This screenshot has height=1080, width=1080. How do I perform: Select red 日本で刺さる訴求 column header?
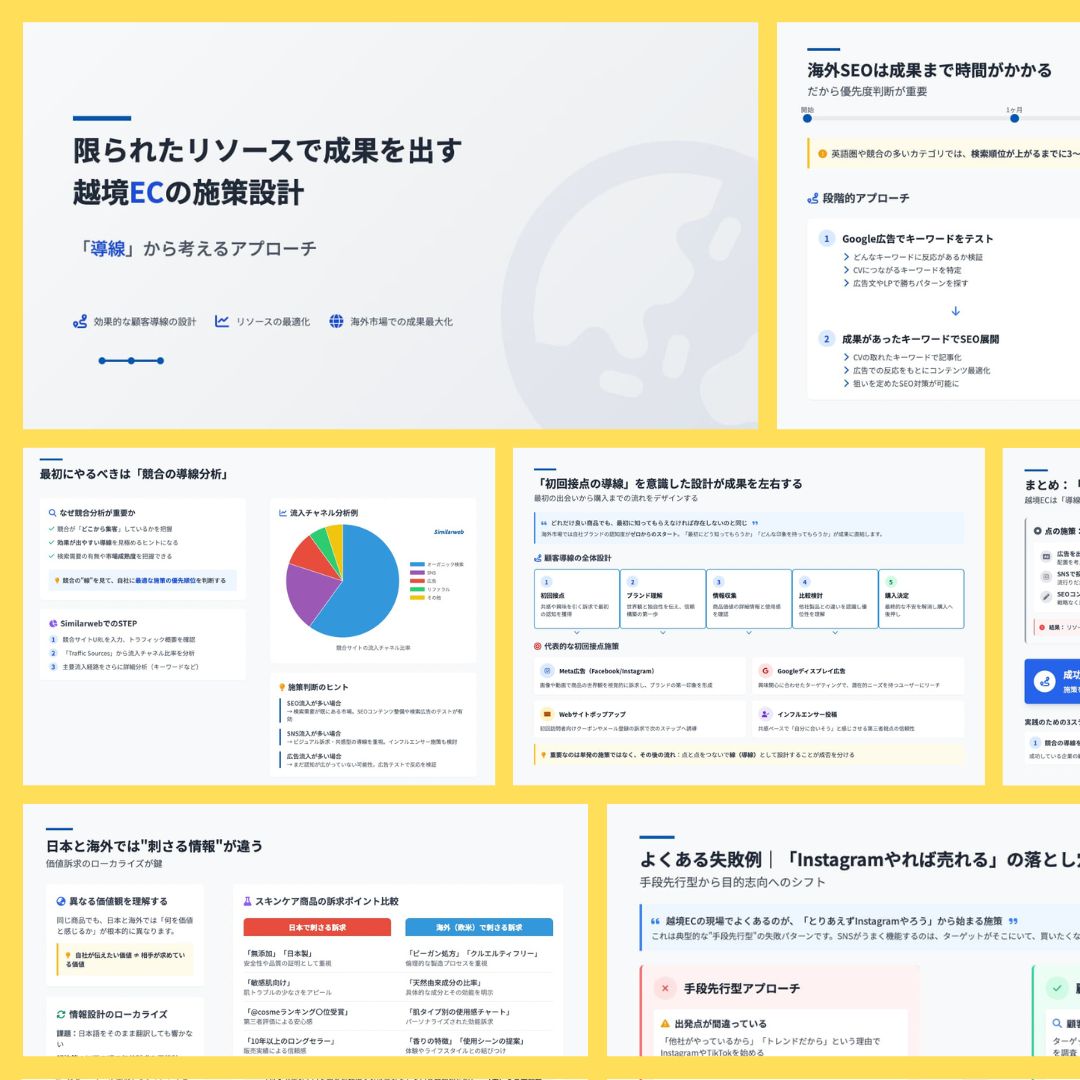point(317,927)
